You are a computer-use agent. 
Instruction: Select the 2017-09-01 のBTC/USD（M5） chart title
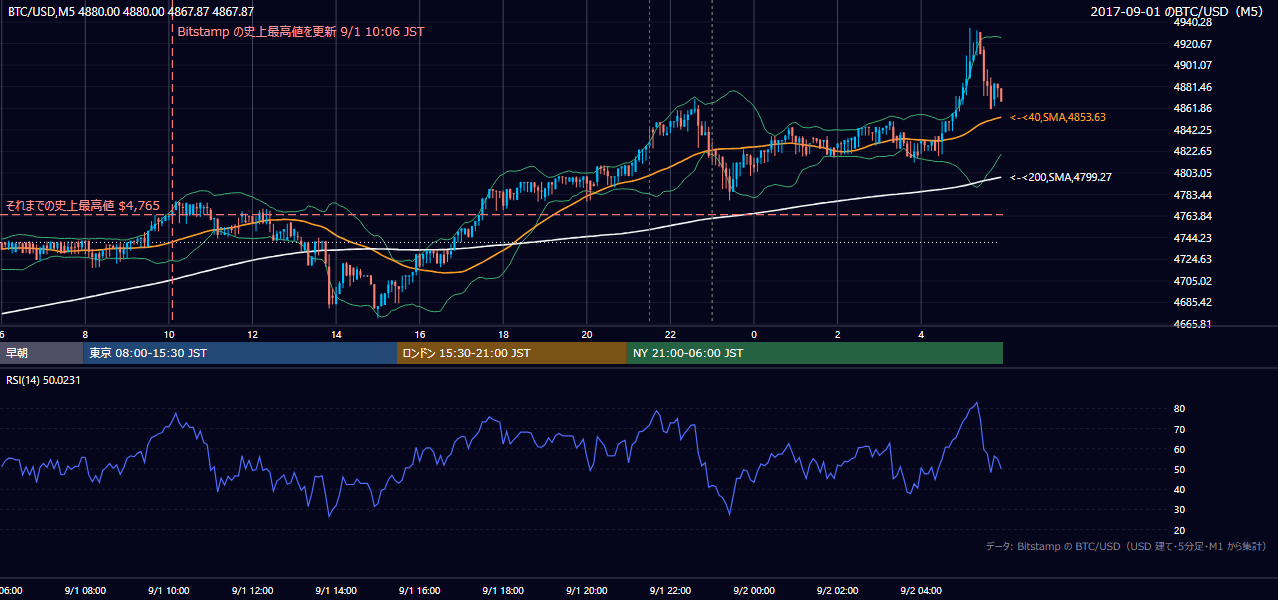pos(1177,11)
